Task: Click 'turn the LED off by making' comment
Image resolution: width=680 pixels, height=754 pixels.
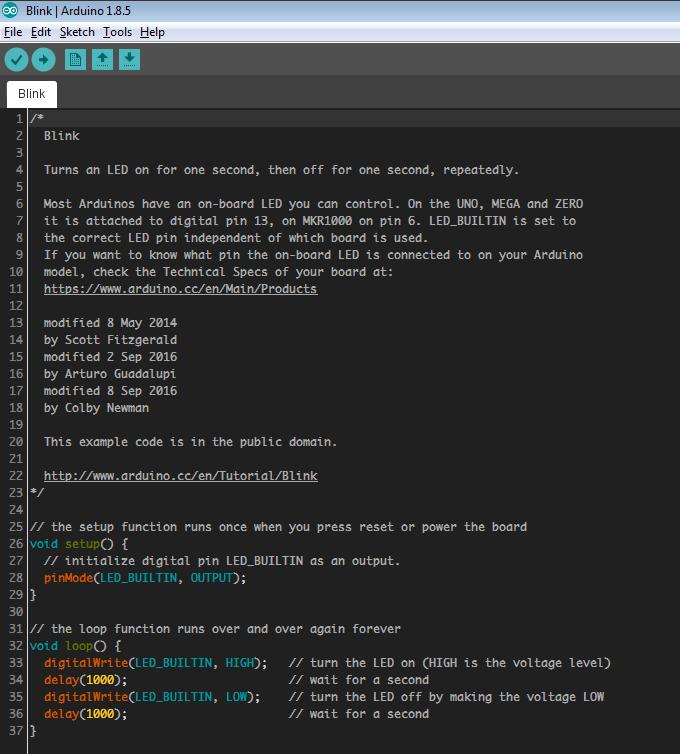Action: pyautogui.click(x=446, y=697)
